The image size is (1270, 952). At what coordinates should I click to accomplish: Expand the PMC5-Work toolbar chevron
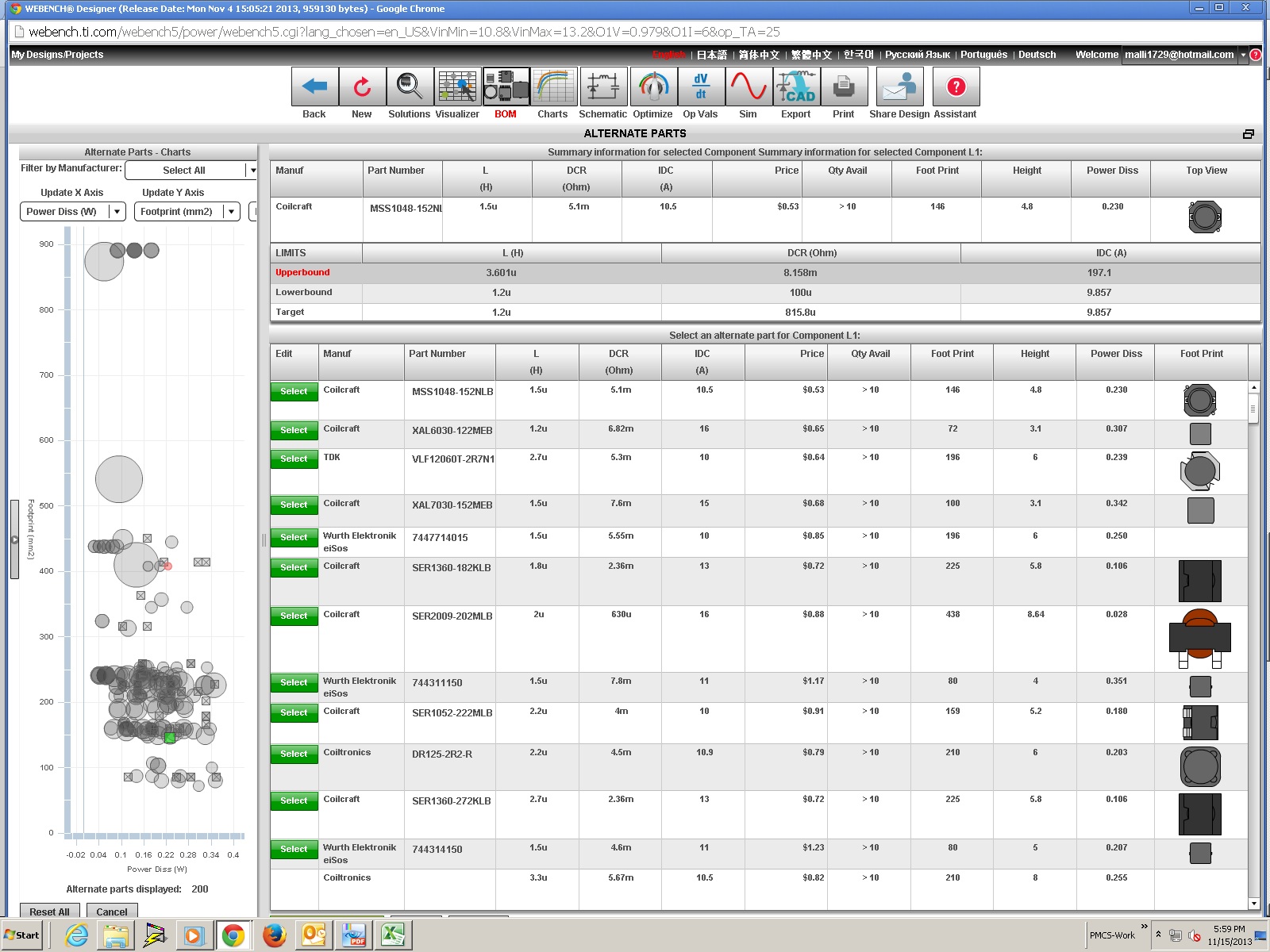(1144, 926)
